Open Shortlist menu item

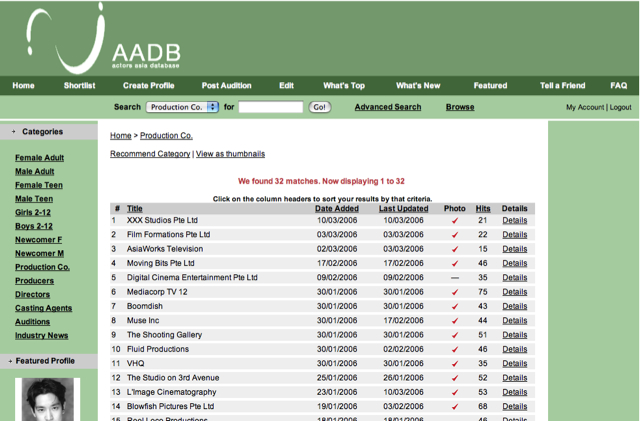(x=80, y=85)
